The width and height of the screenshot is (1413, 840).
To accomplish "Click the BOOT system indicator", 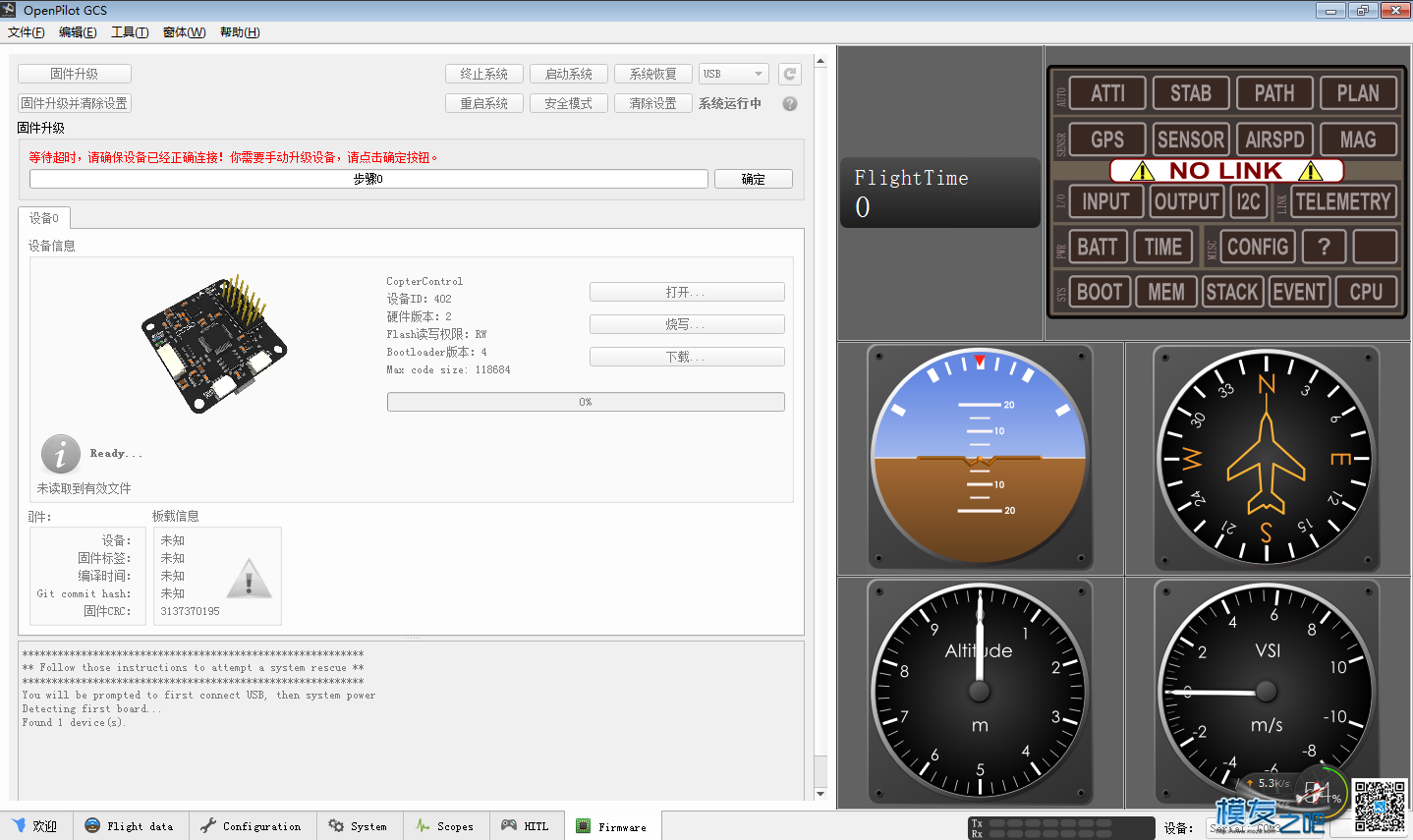I will pyautogui.click(x=1100, y=292).
